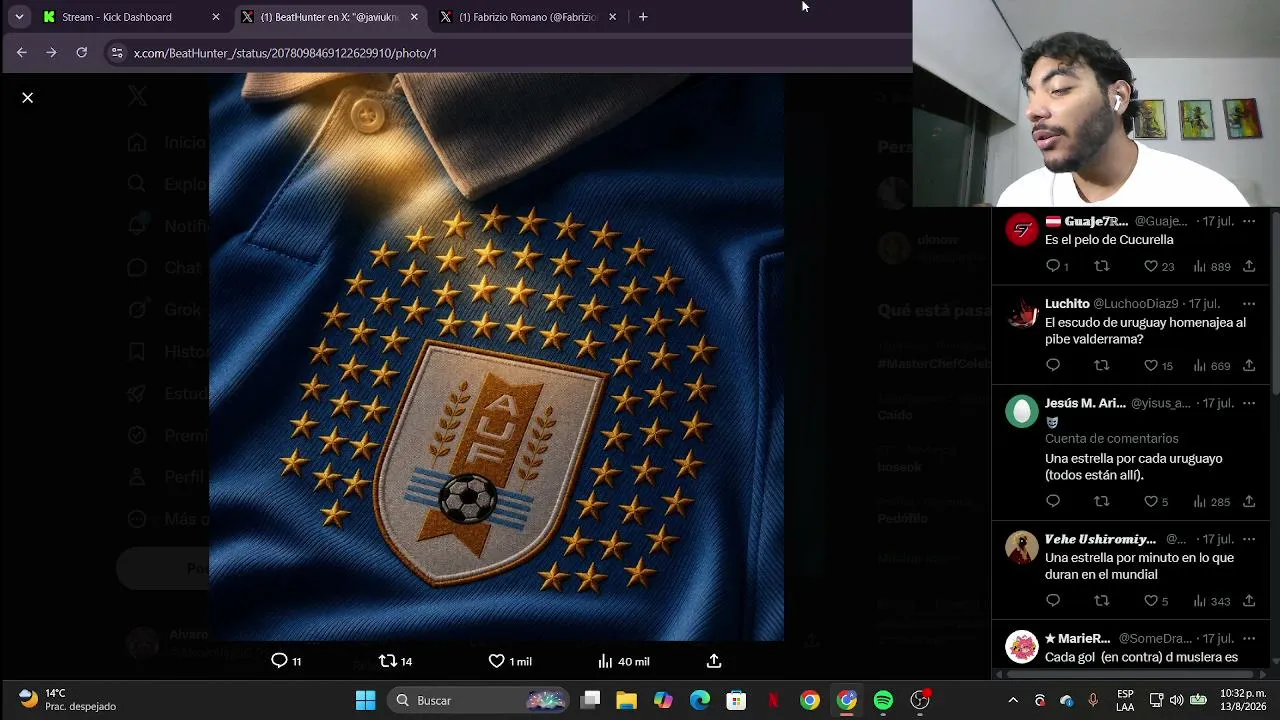The width and height of the screenshot is (1280, 720).
Task: View analytics for the photo post
Action: 623,661
